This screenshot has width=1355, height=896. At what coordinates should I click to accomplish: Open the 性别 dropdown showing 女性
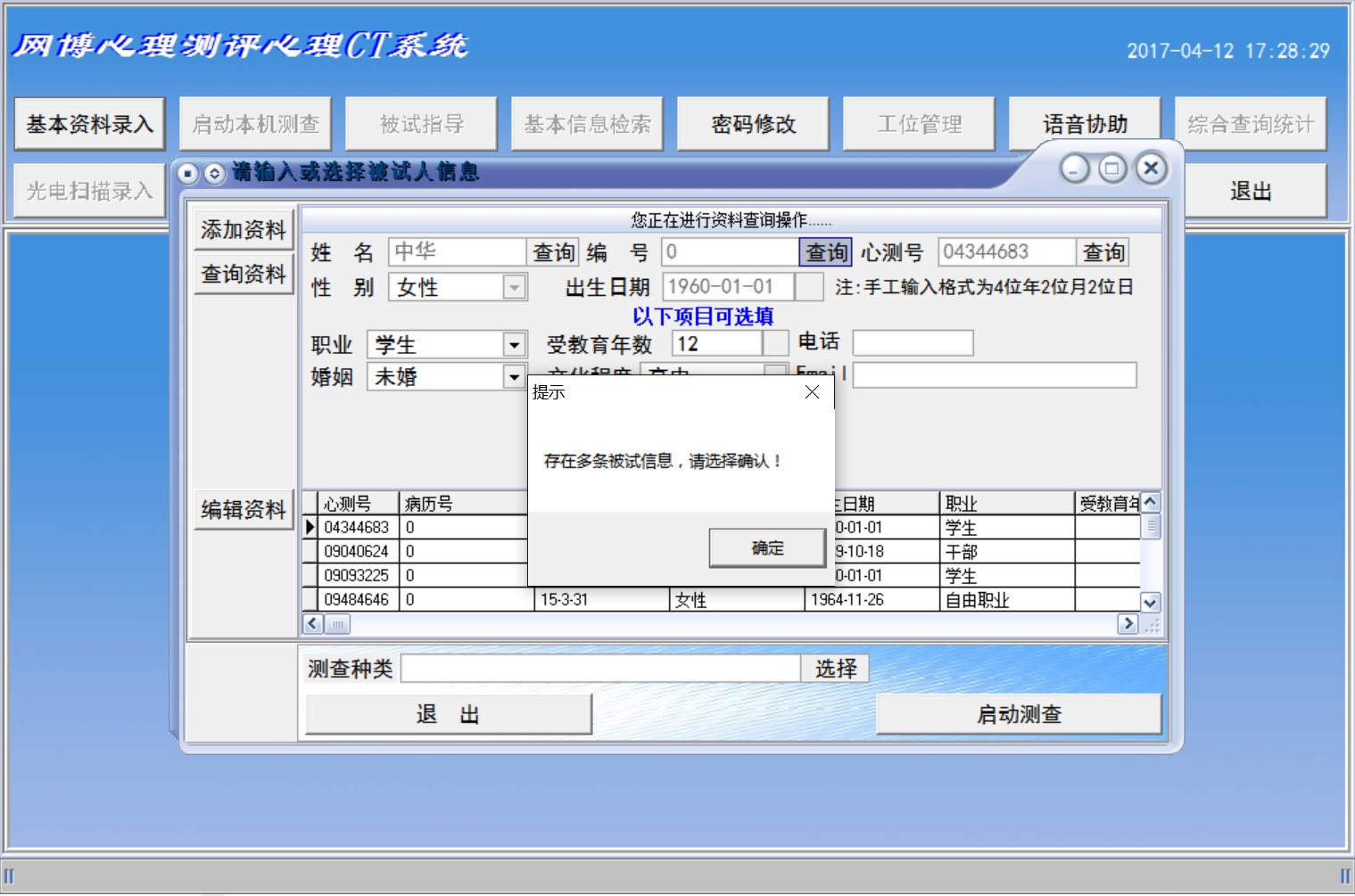514,288
